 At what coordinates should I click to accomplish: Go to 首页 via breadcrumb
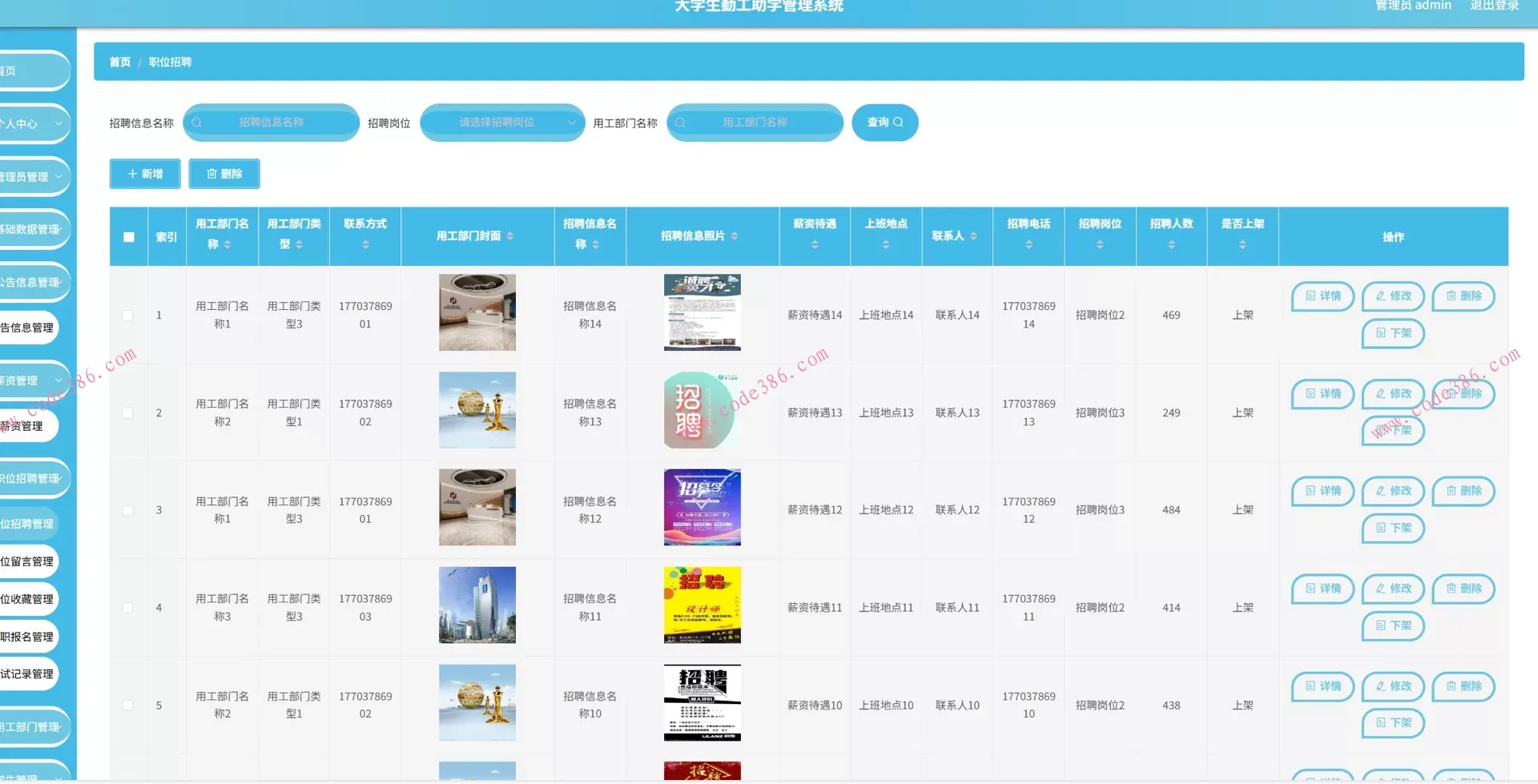(120, 62)
